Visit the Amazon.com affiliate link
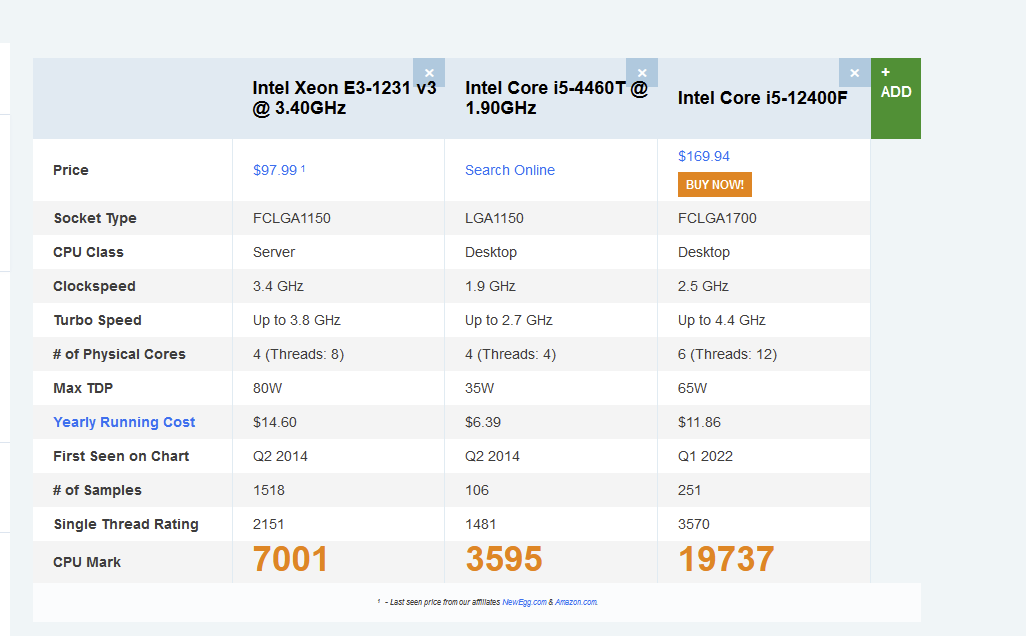 (576, 602)
